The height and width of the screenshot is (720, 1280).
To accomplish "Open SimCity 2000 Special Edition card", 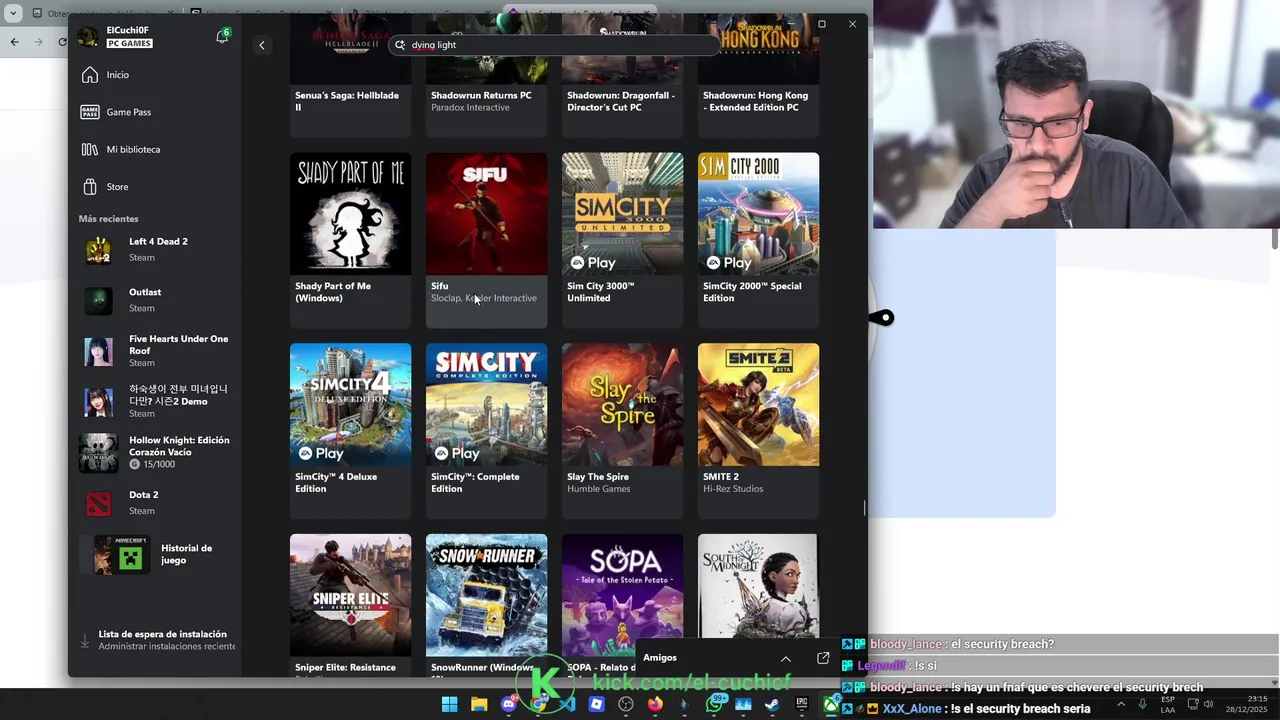I will point(758,239).
